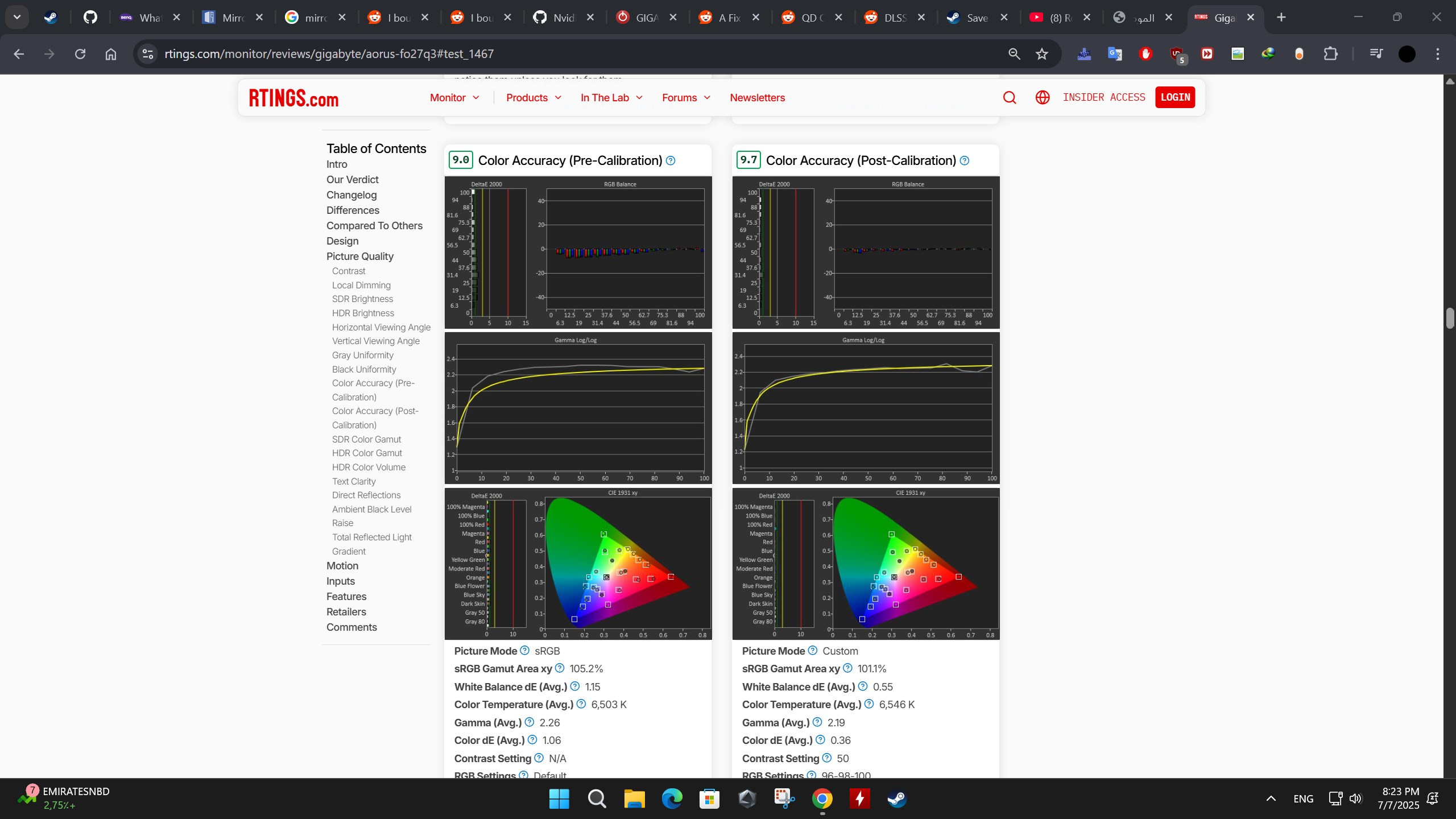The height and width of the screenshot is (819, 1456).
Task: Open Chrome three-dot menu
Action: pos(1438,54)
